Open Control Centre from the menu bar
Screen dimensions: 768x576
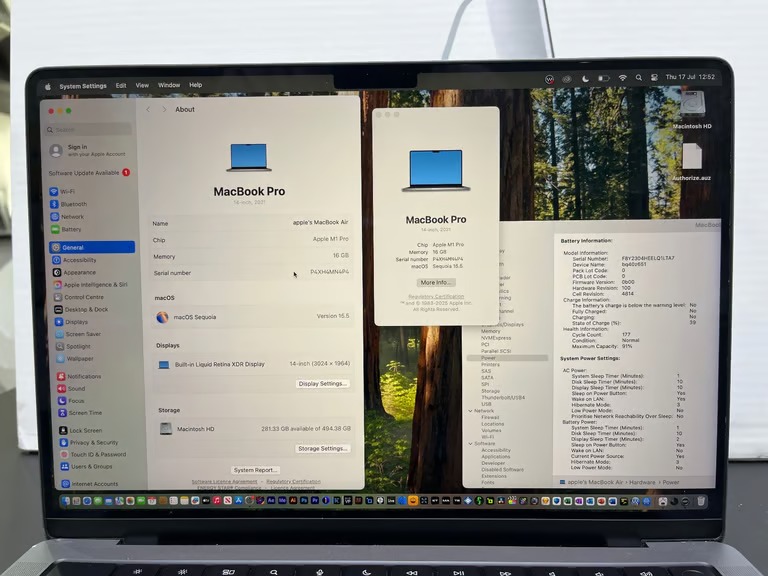pyautogui.click(x=654, y=77)
